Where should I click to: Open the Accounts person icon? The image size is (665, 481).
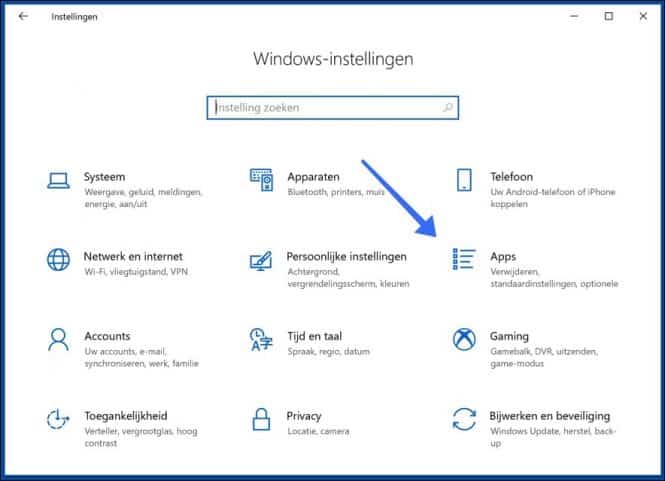[58, 339]
